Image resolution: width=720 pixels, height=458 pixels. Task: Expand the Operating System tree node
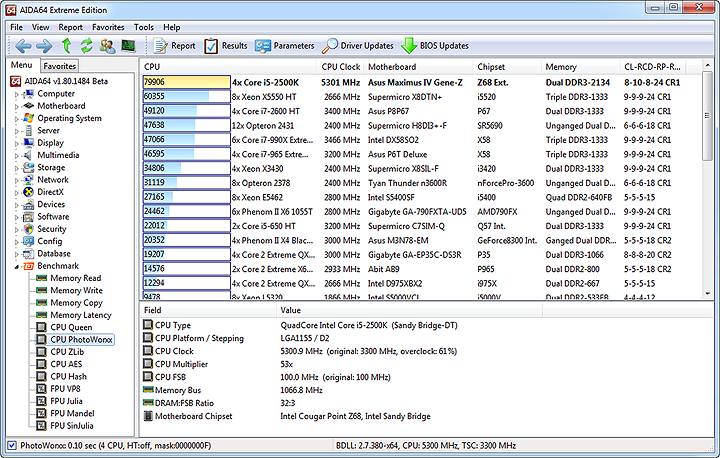tap(17, 119)
